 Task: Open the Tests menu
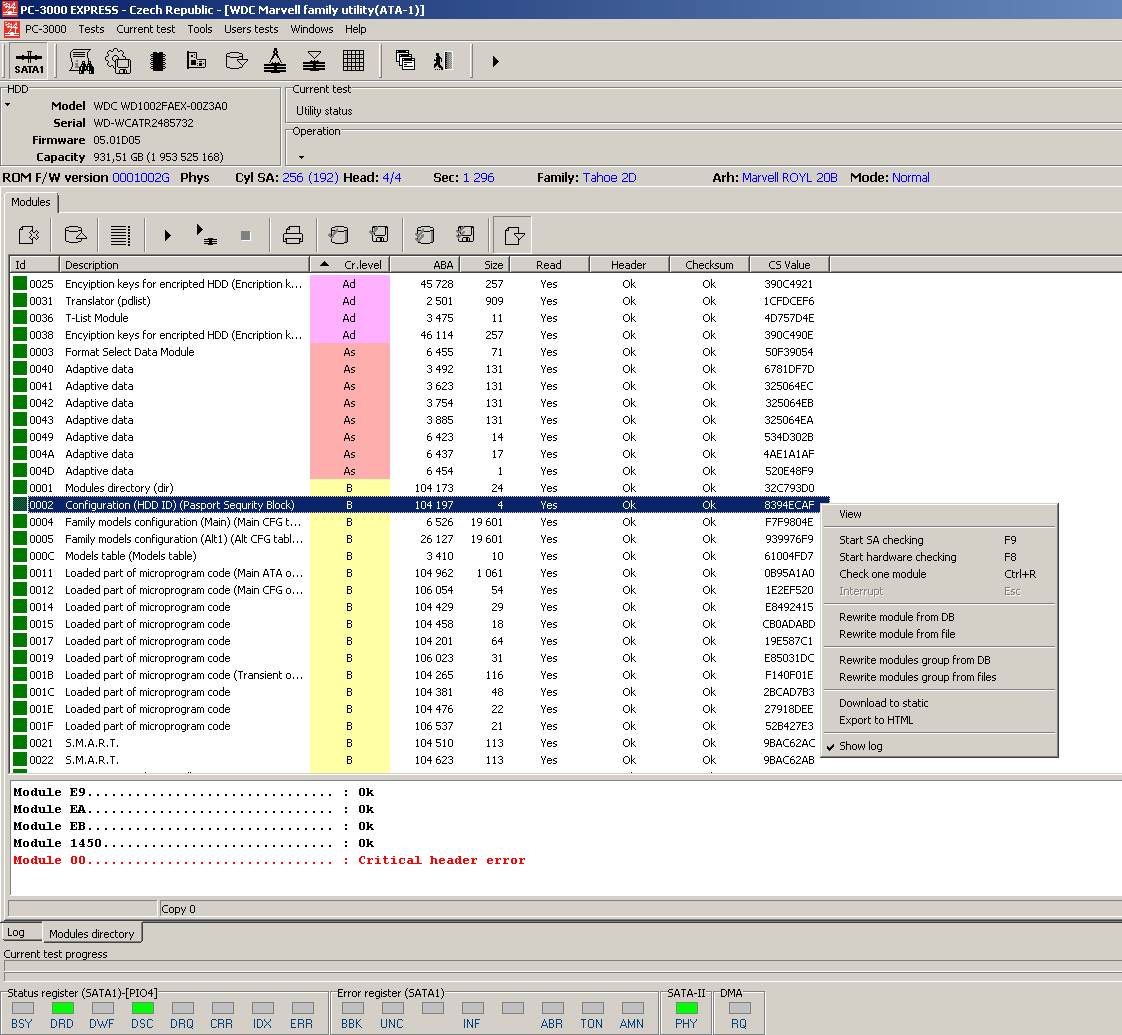91,29
